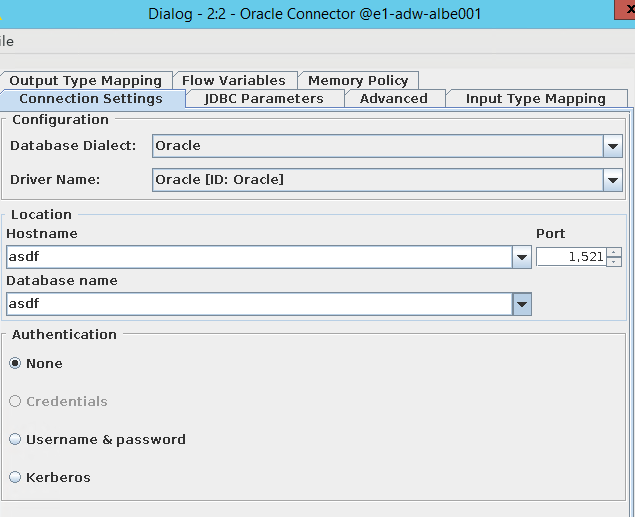Click into the Hostname text field
Screen dimensions: 635x517
259,257
